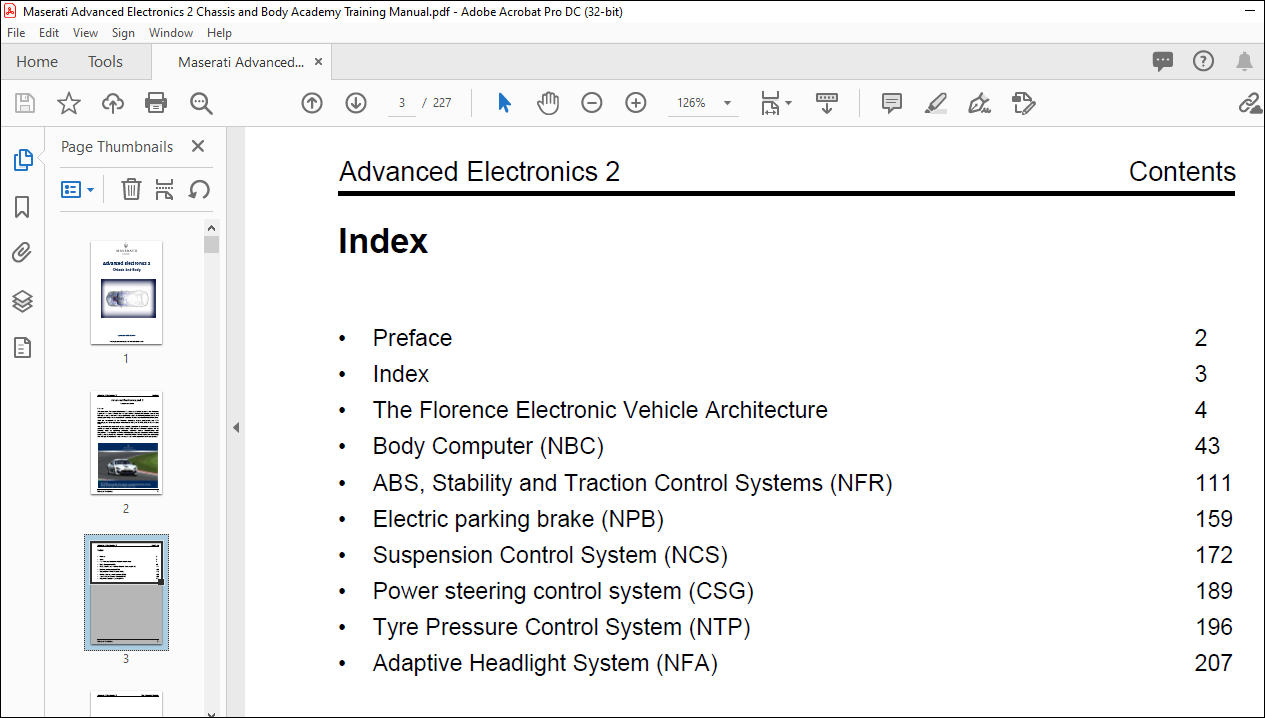Image resolution: width=1265 pixels, height=718 pixels.
Task: Switch to the Home tab
Action: 37,62
